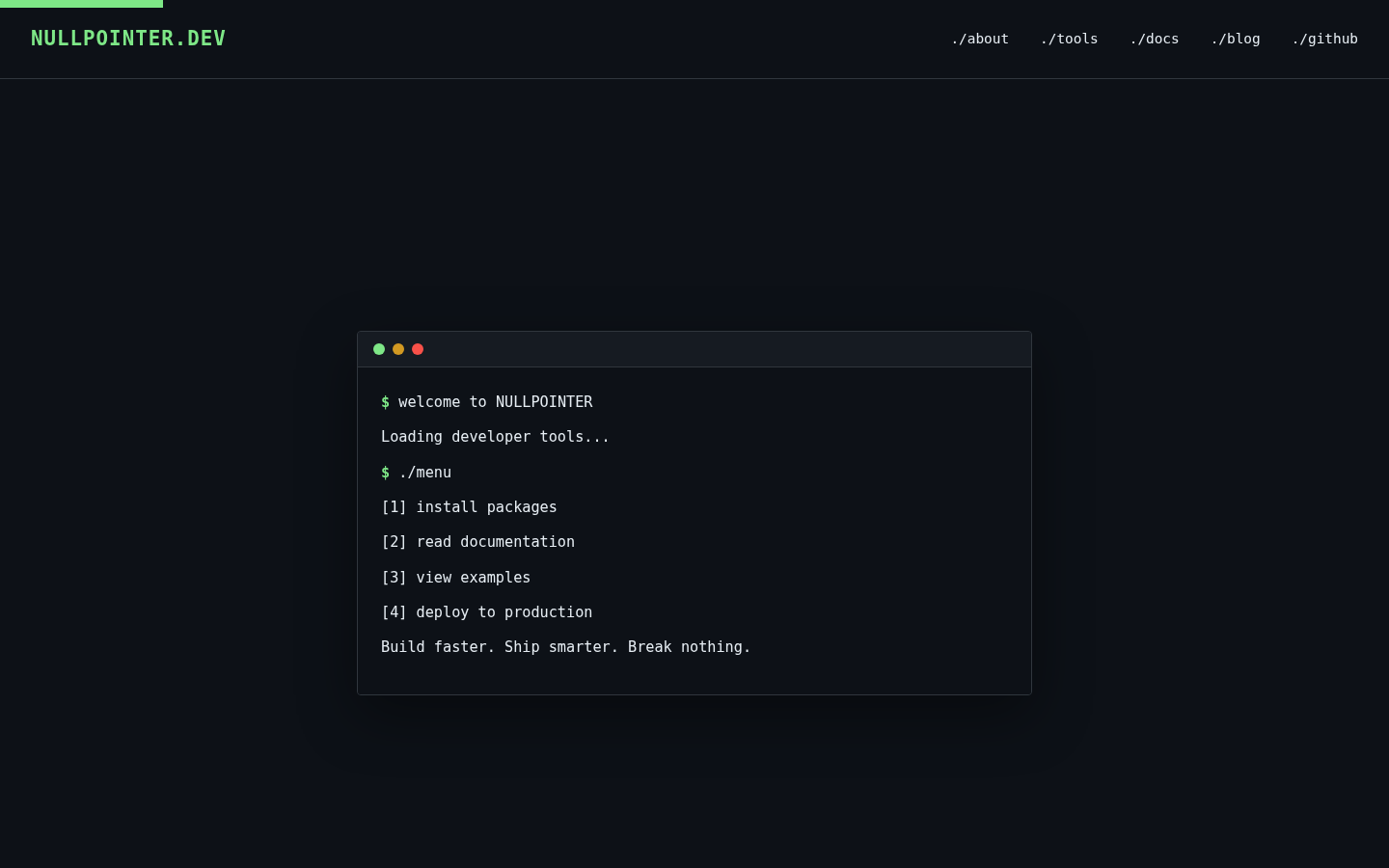Click the Build faster tagline text
Image resolution: width=1389 pixels, height=868 pixels.
tap(566, 647)
